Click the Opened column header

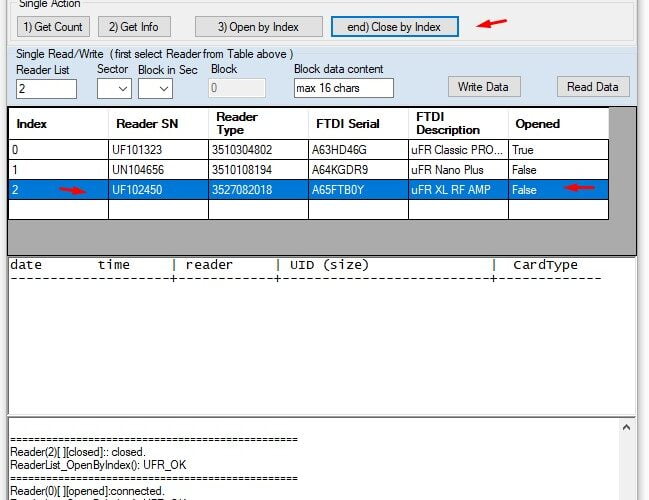tap(558, 124)
